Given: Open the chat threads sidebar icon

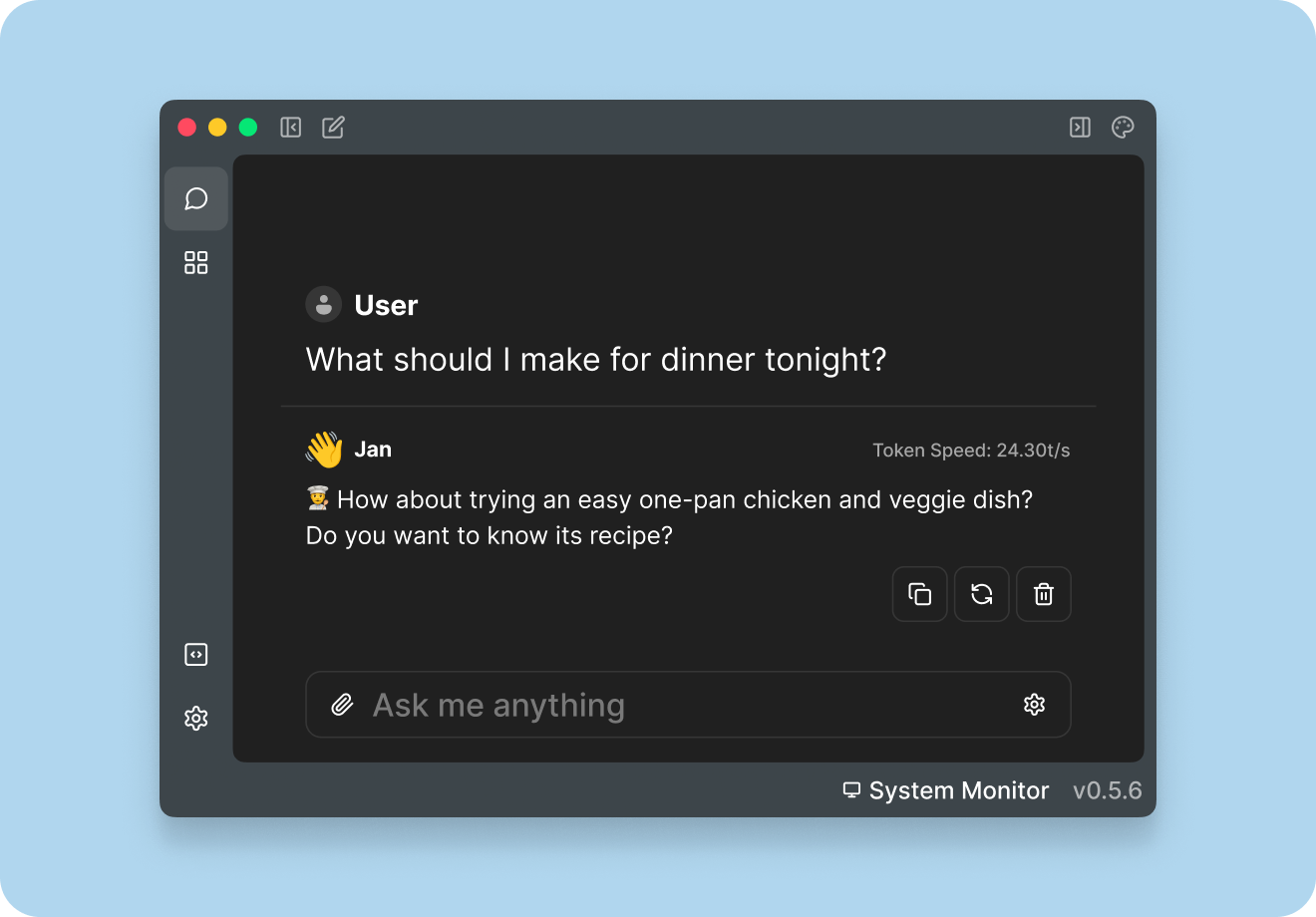Looking at the screenshot, I should 196,199.
